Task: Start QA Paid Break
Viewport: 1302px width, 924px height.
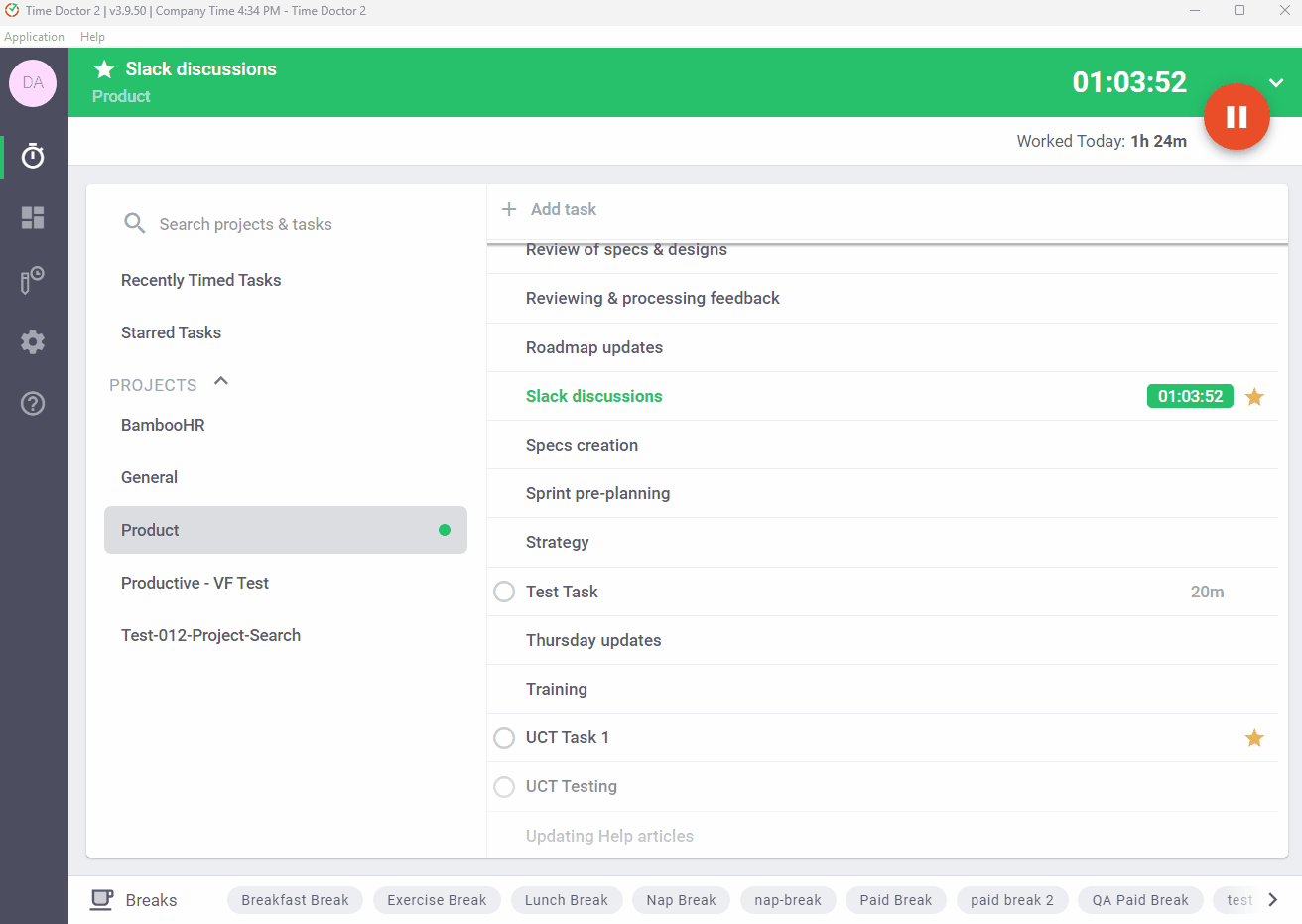Action: 1140,900
